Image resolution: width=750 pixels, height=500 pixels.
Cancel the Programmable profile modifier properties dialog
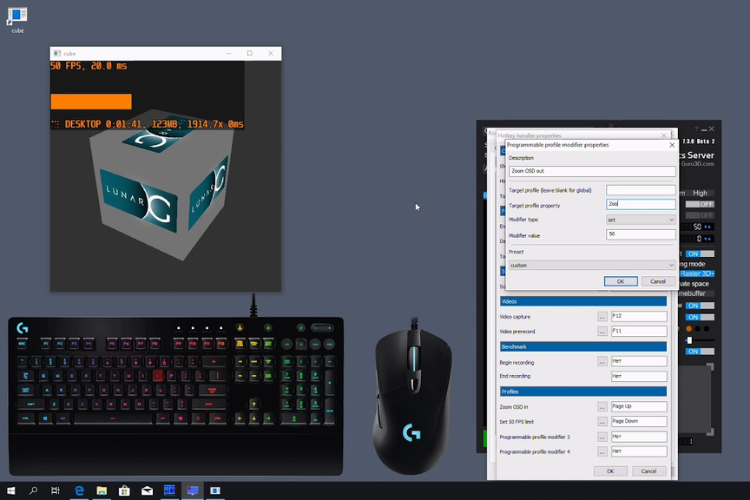click(658, 281)
